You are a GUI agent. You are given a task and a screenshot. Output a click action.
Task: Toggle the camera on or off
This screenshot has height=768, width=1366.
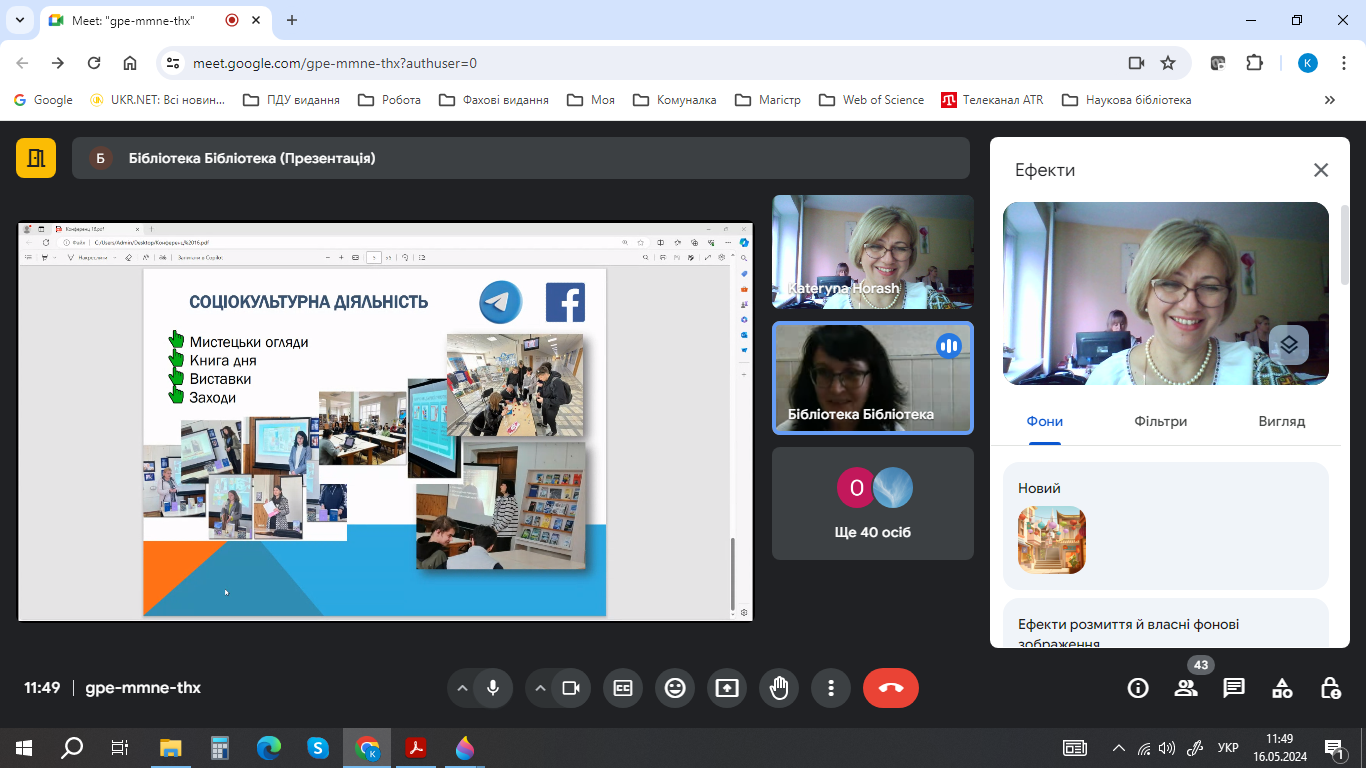tap(571, 688)
